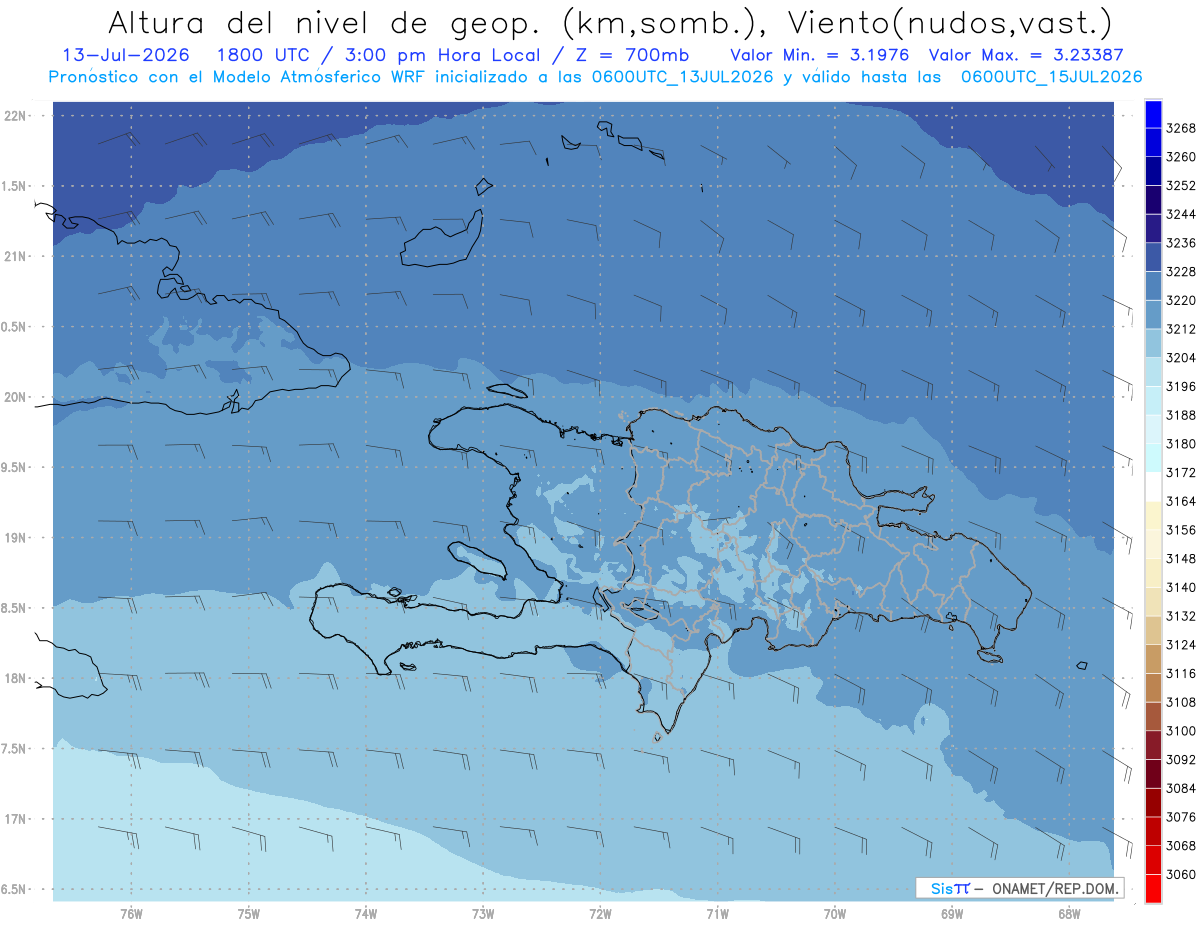Click the "0600UTC_13JUL2026" initialization time
1200x927 pixels.
(680, 77)
